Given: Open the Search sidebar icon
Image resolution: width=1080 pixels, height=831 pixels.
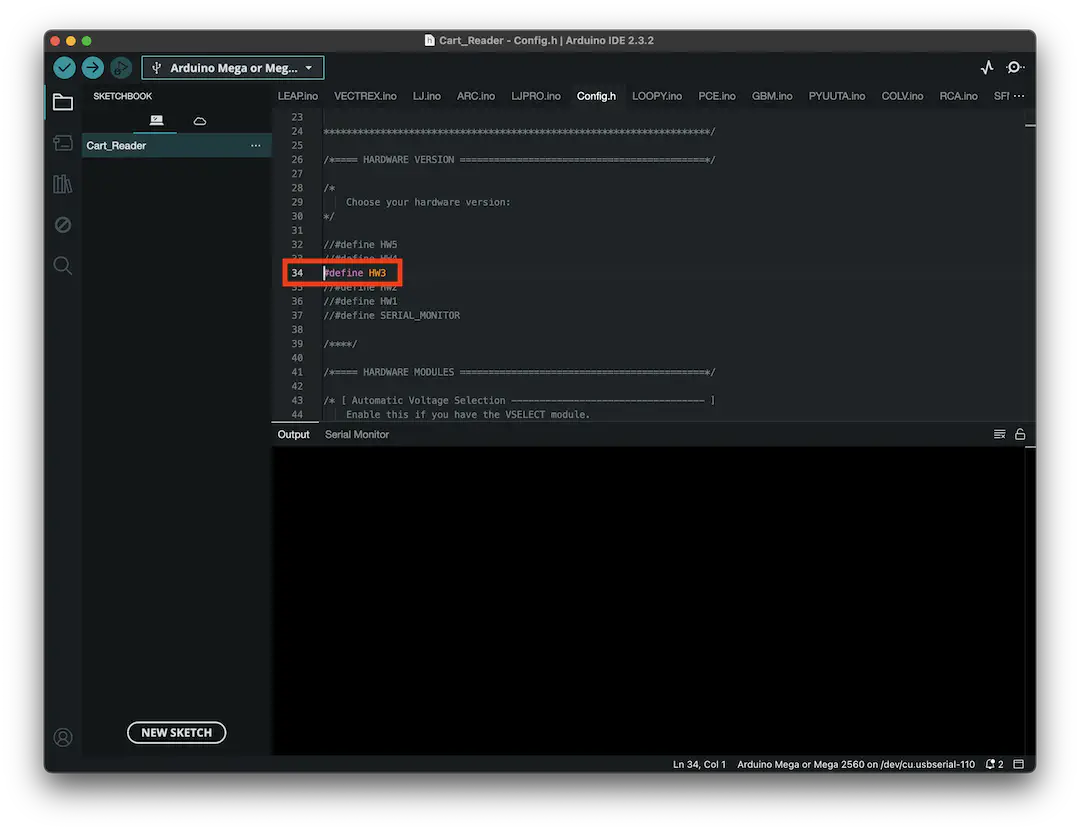Looking at the screenshot, I should click(x=63, y=265).
